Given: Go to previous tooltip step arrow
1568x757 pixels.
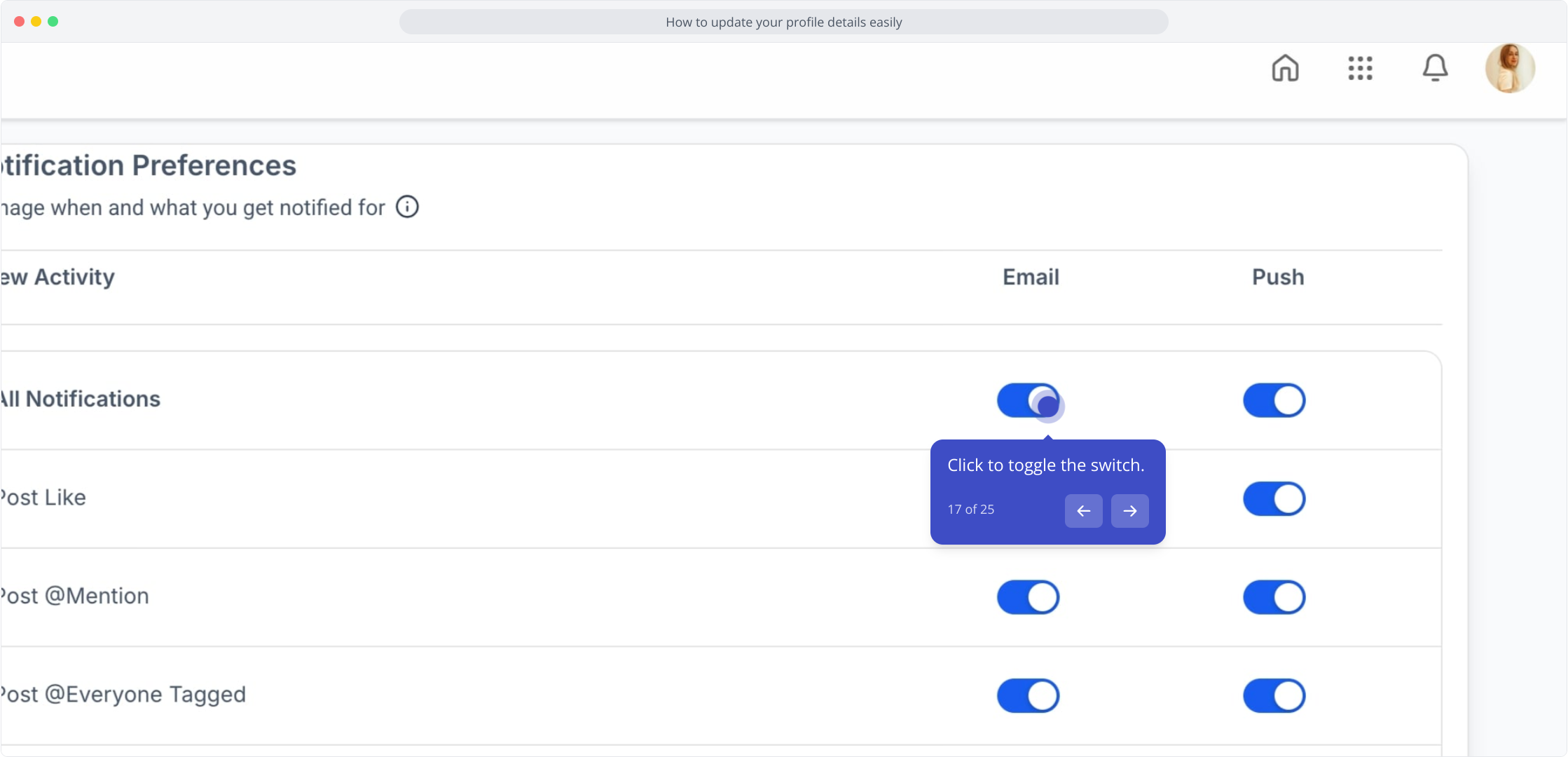Looking at the screenshot, I should click(1083, 510).
